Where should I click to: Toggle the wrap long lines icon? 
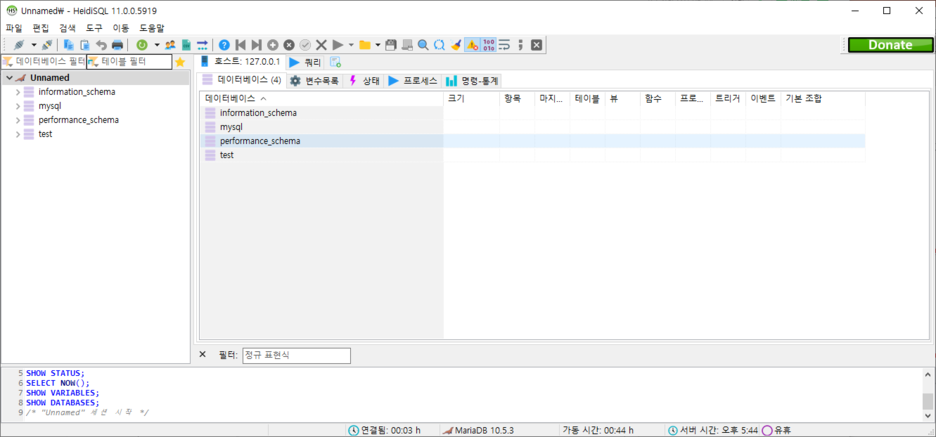tap(504, 45)
